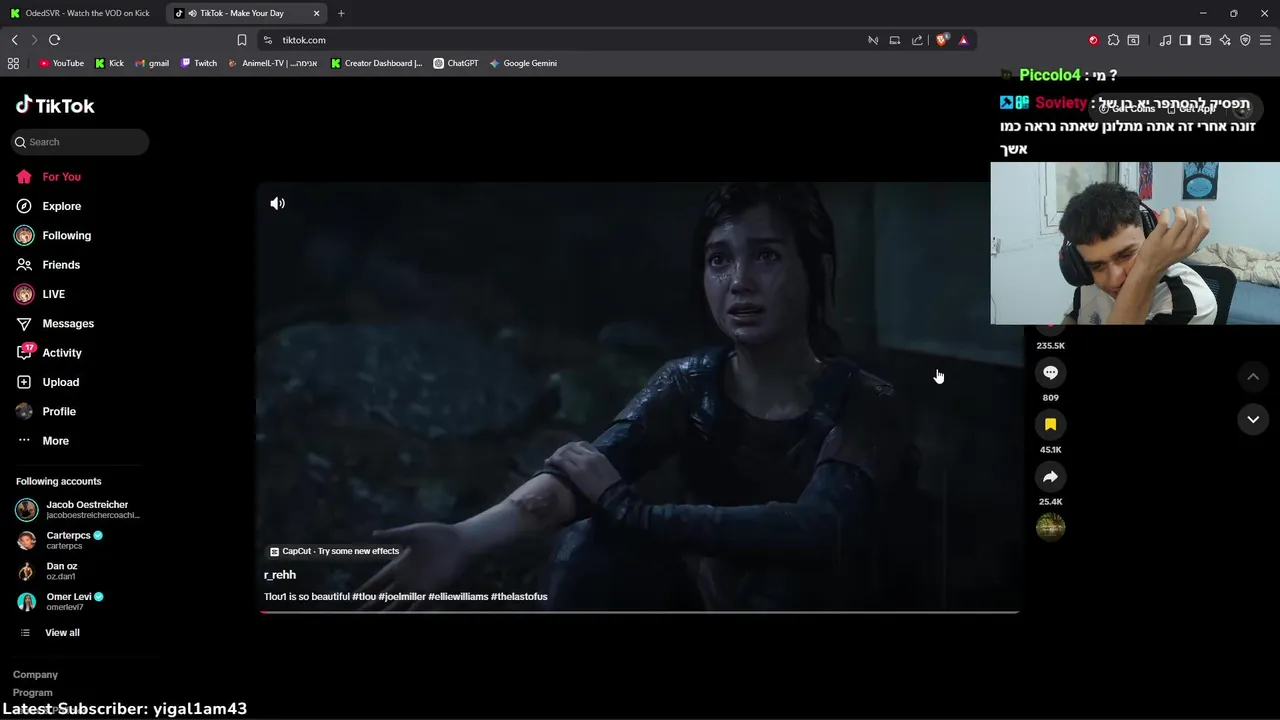Close the TikTok browser tab

pos(317,13)
